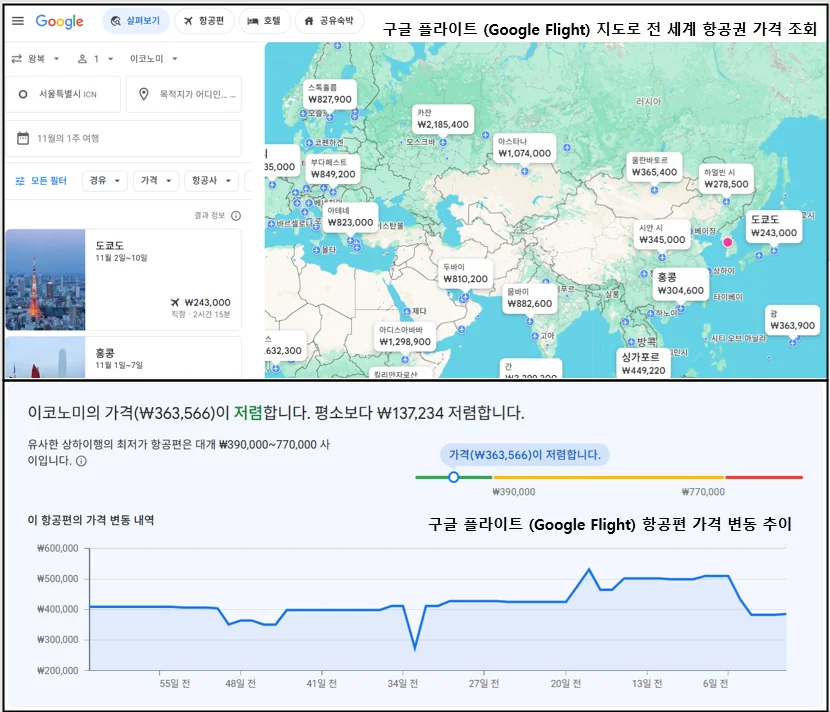830x712 pixels.
Task: Click the 바르셀로나 airport dot on map
Action: pyautogui.click(x=271, y=224)
